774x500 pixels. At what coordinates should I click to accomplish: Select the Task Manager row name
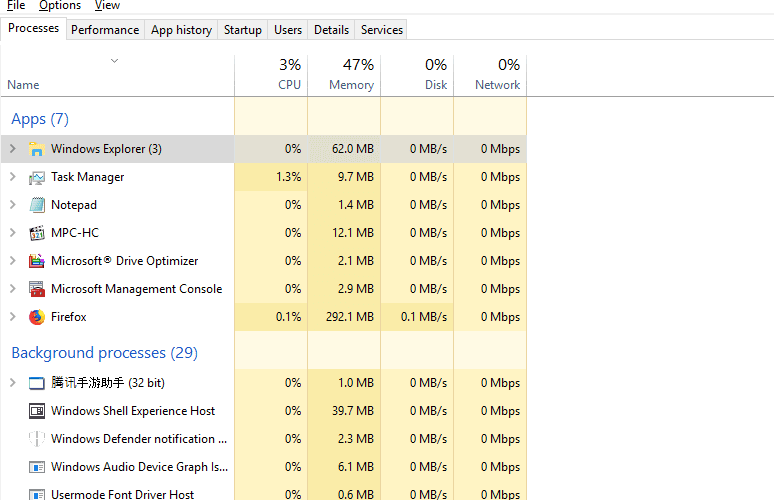(87, 177)
